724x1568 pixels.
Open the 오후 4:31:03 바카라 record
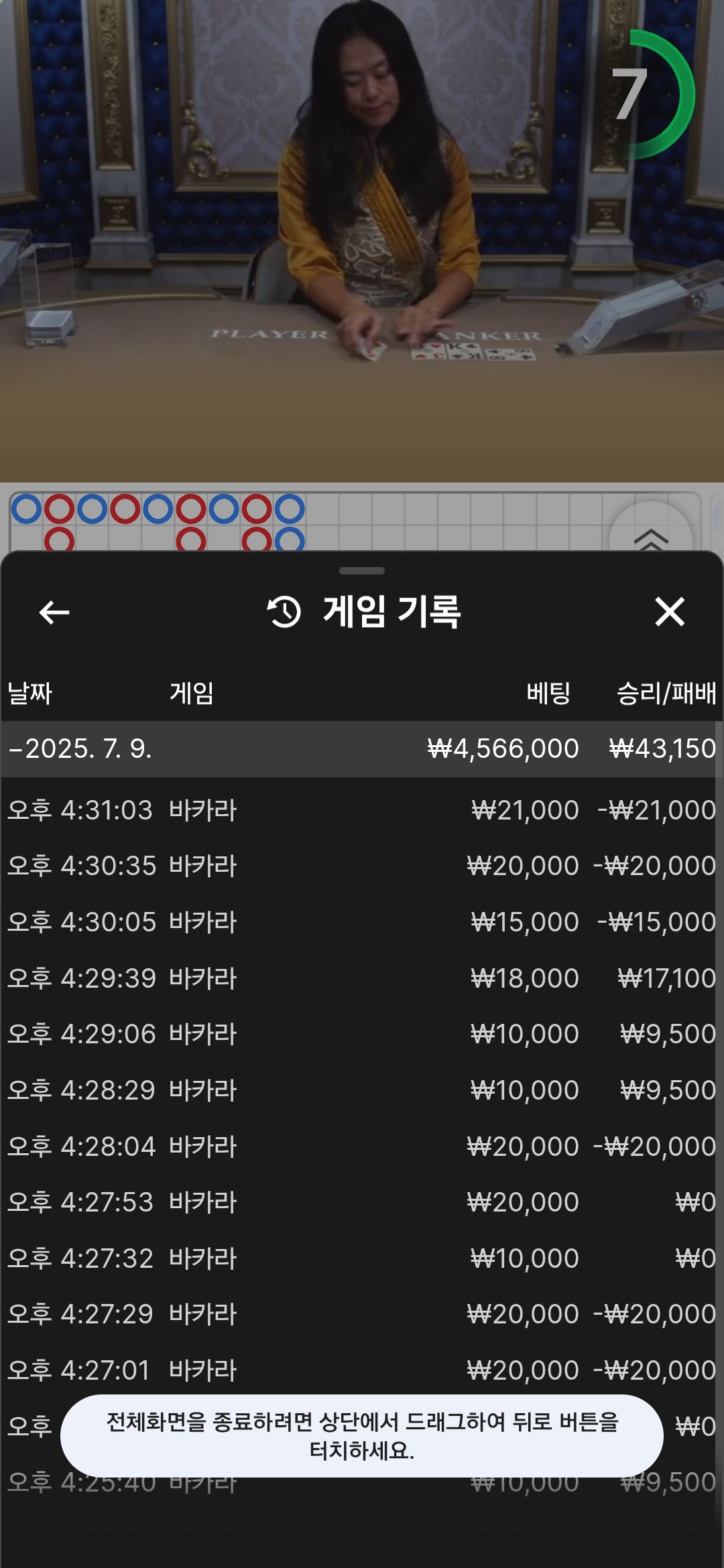(361, 810)
